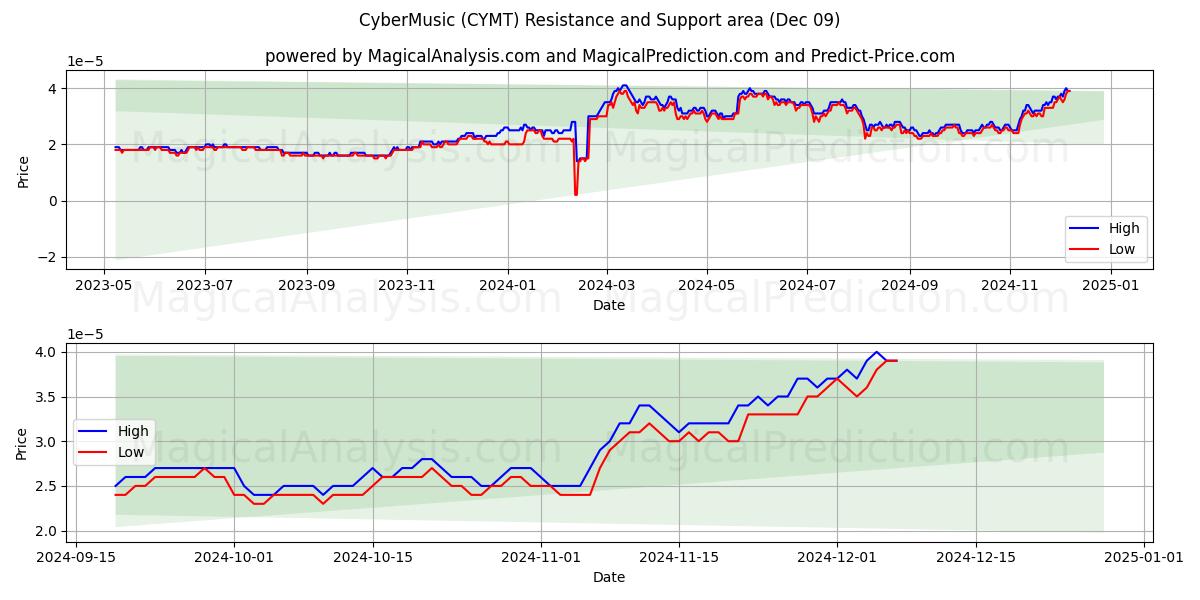
Task: Click the top chart's '2024-01' x-axis label
Action: tap(508, 285)
